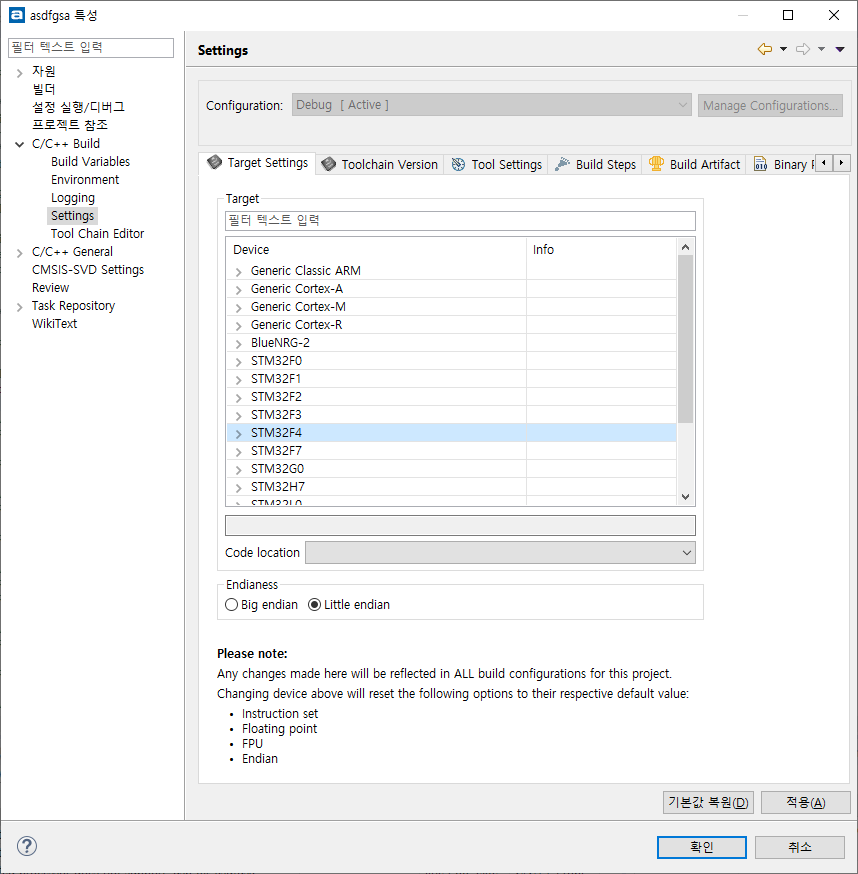Click the Tool Settings tab icon
Screen dimensions: 858x874
[458, 164]
